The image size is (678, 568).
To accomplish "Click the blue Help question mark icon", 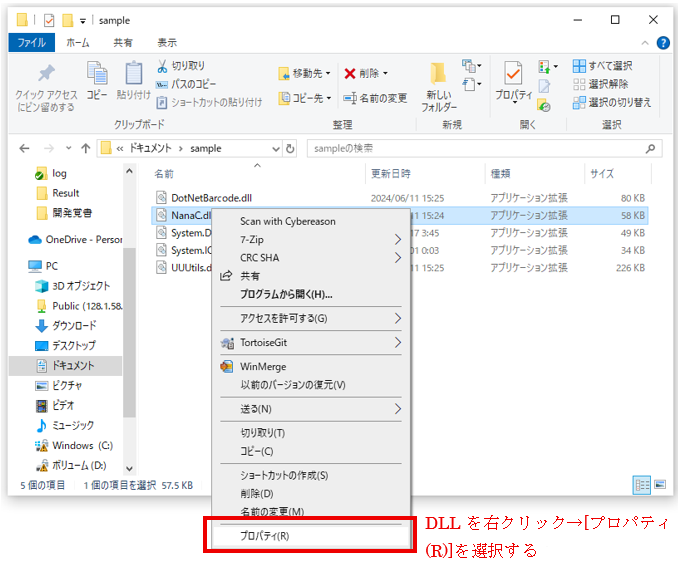I will point(663,43).
